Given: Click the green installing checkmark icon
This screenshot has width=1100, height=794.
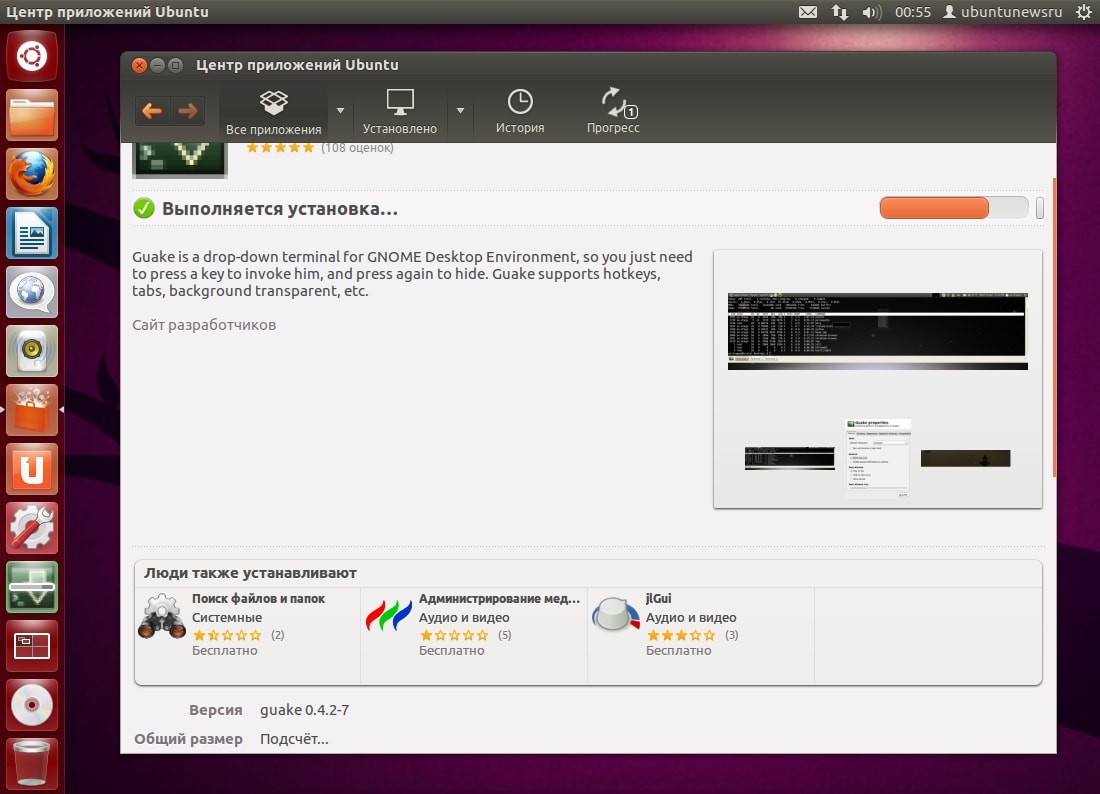Looking at the screenshot, I should point(144,208).
